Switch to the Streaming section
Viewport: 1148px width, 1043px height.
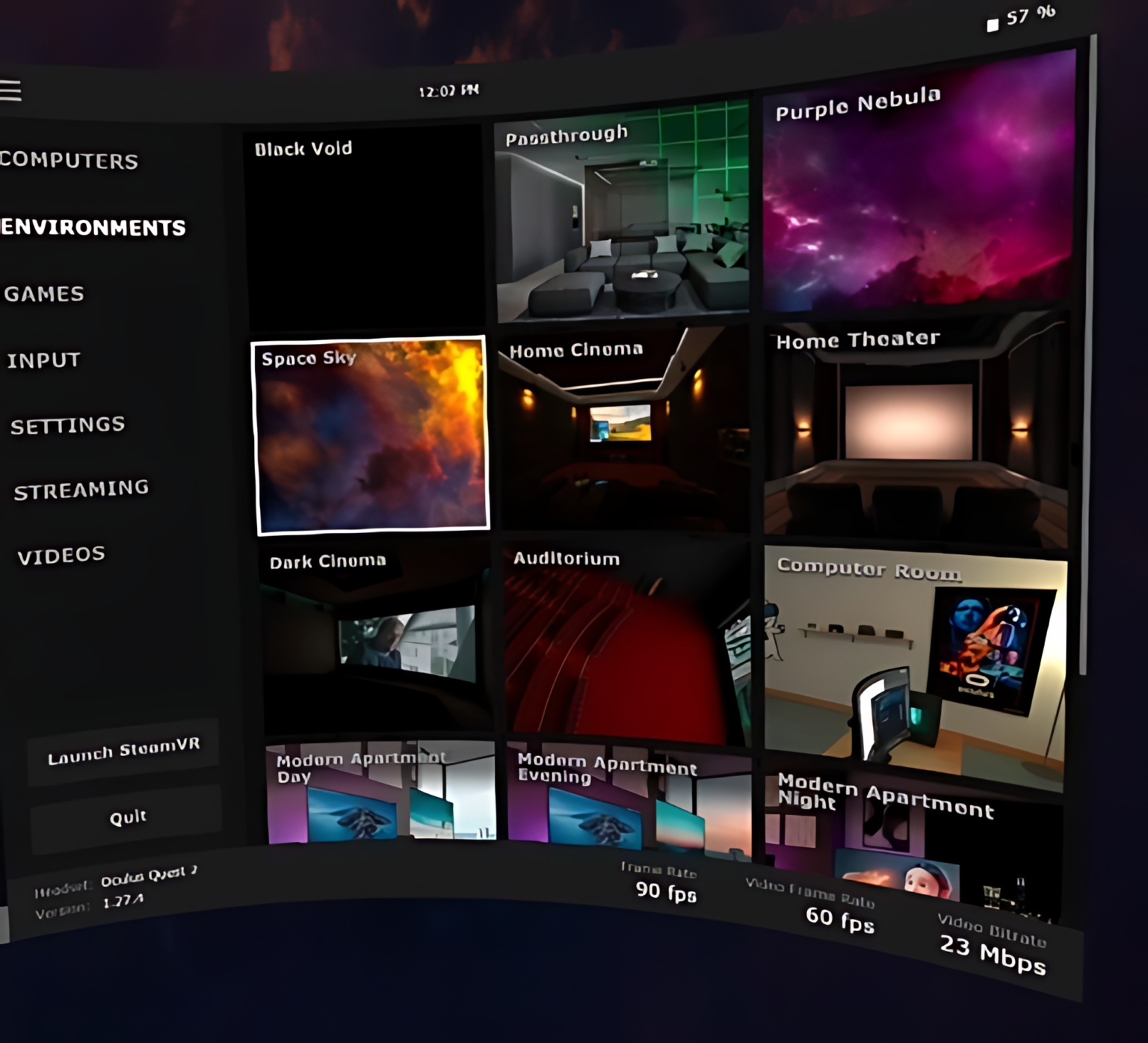coord(81,490)
